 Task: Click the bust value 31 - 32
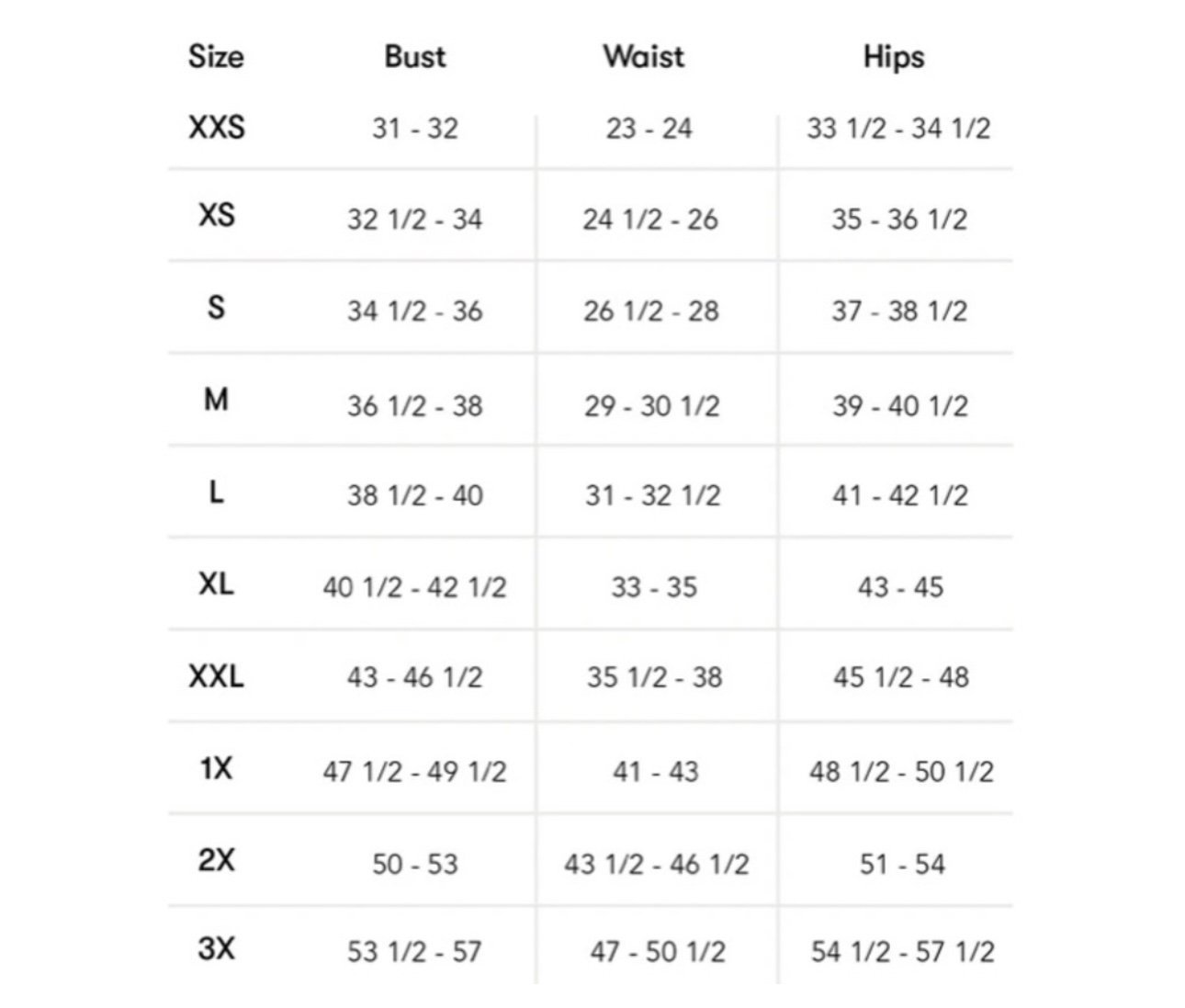coord(415,128)
